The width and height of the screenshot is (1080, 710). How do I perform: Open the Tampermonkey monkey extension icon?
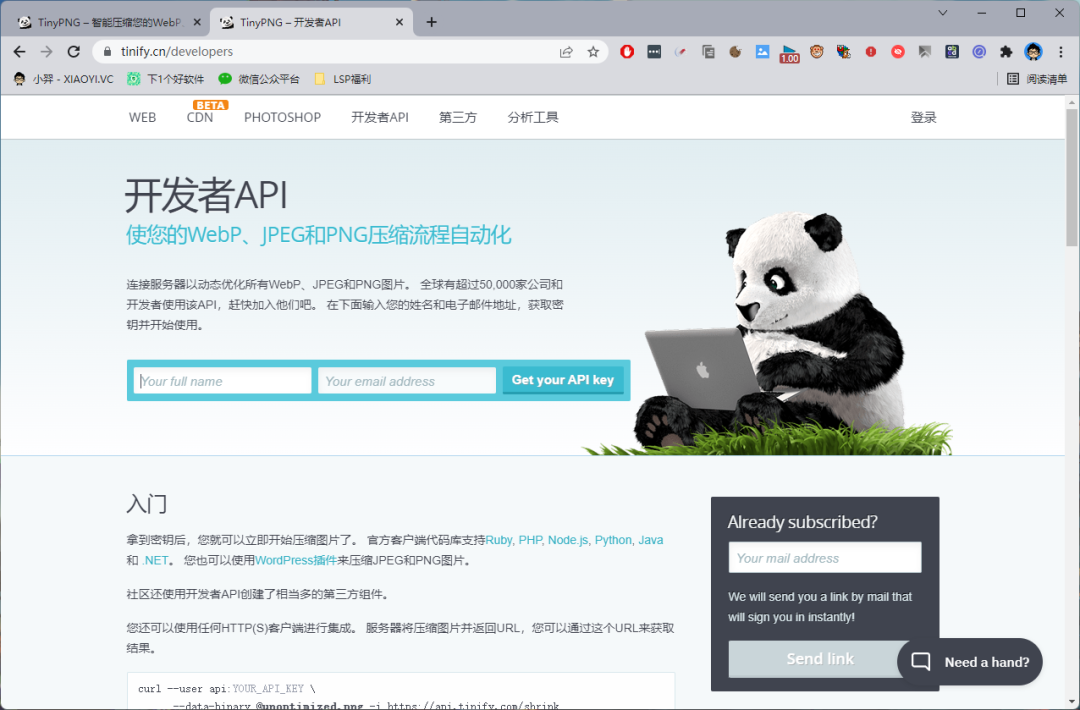pyautogui.click(x=815, y=51)
